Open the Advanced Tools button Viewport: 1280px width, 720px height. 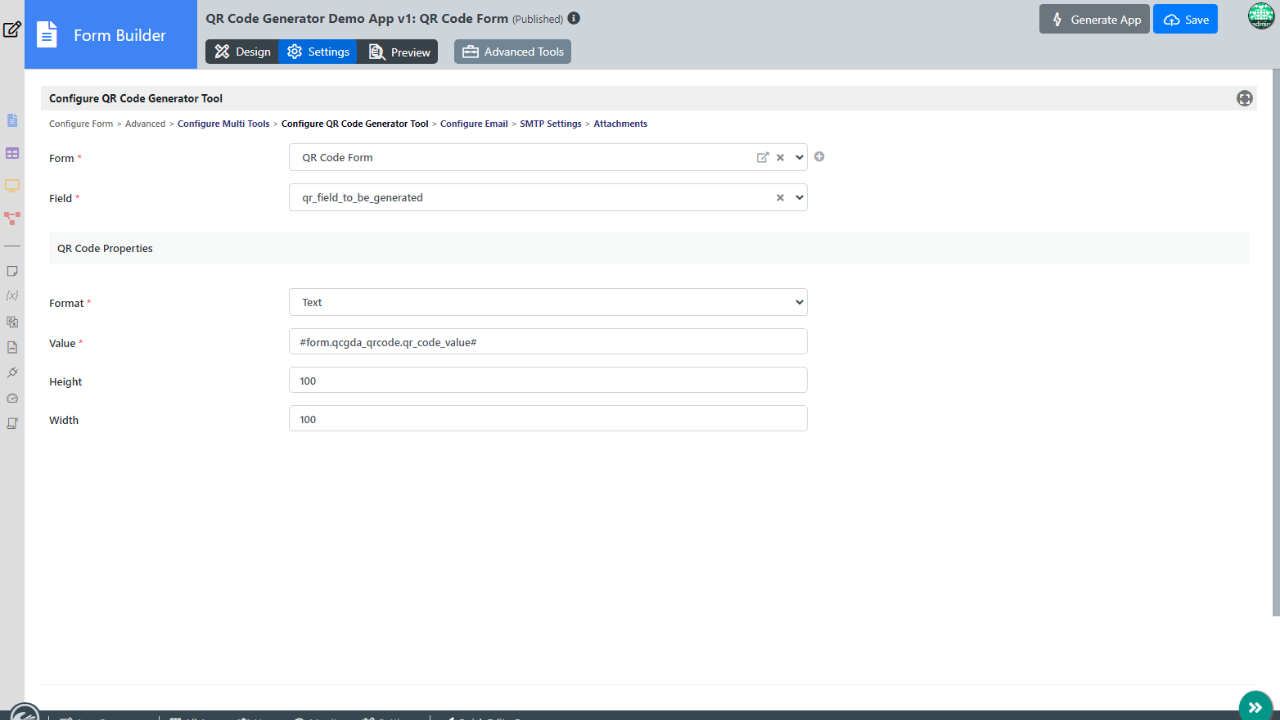click(x=512, y=52)
